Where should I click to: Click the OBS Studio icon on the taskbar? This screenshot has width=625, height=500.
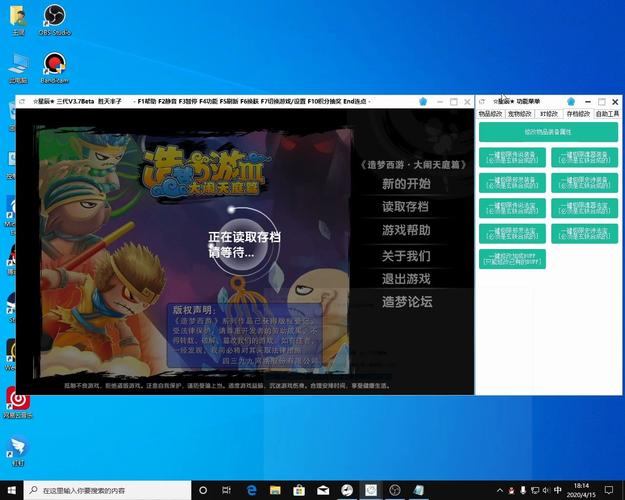coord(395,490)
